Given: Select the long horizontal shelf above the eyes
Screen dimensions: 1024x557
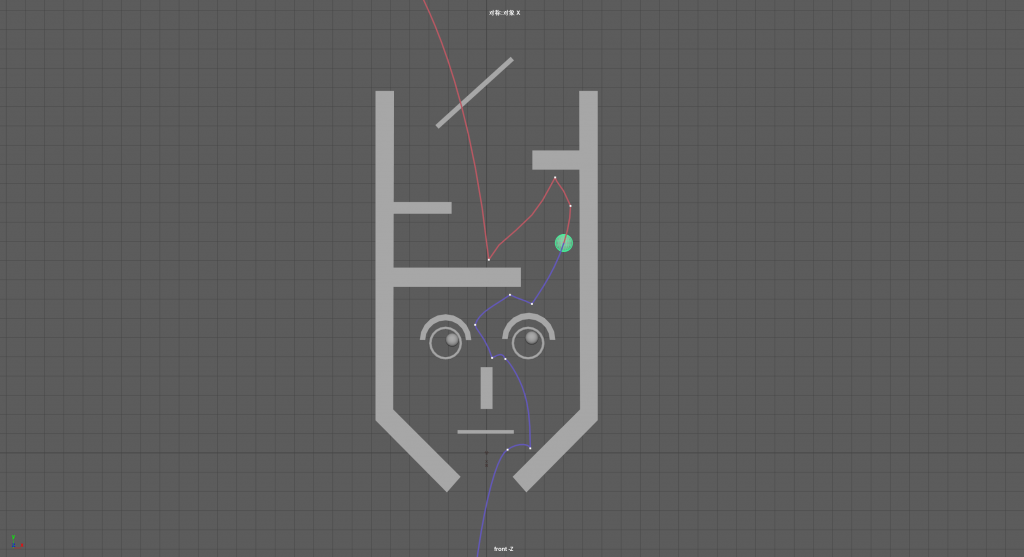Looking at the screenshot, I should tap(457, 277).
